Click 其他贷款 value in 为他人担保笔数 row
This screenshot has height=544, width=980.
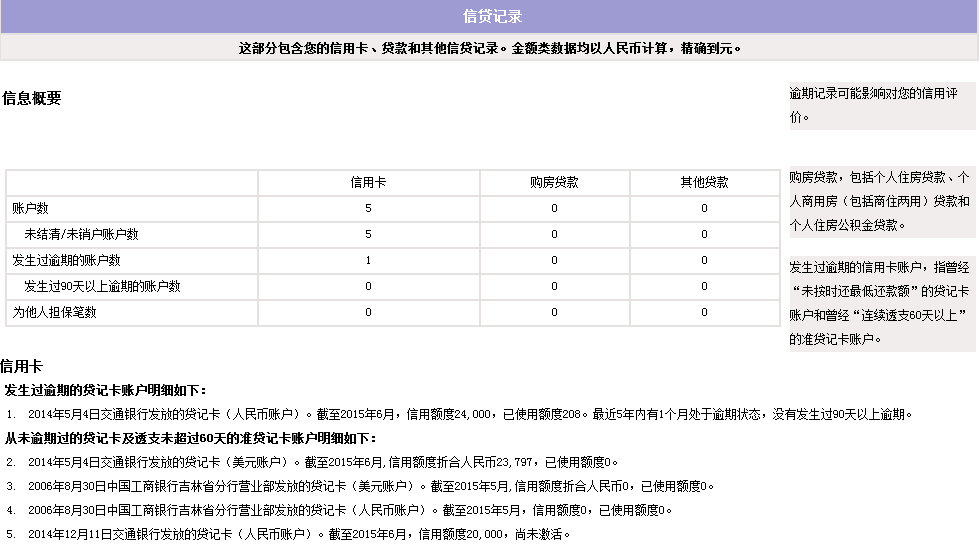tap(704, 312)
